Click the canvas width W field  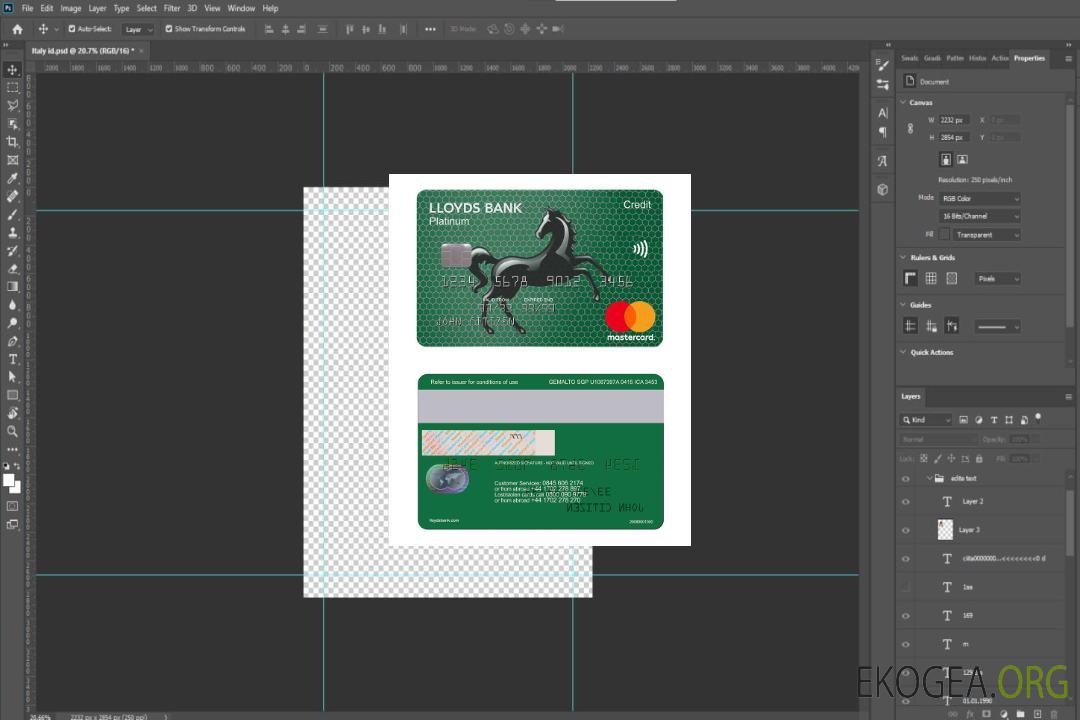point(955,120)
